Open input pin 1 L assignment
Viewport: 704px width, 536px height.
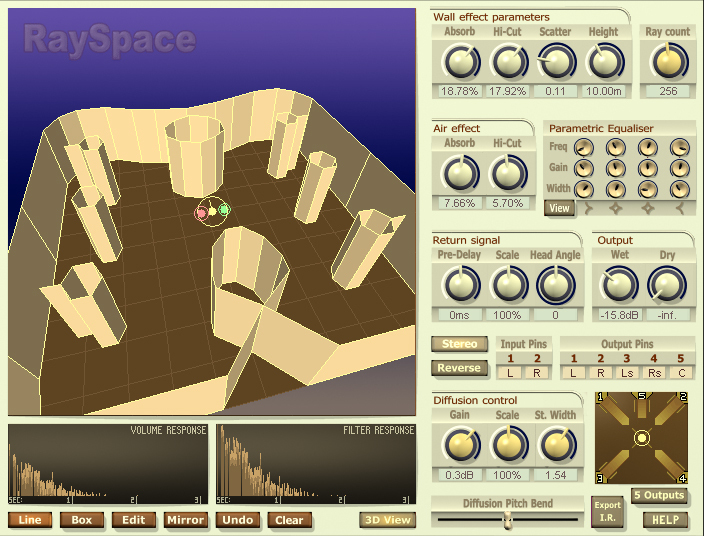tap(510, 373)
